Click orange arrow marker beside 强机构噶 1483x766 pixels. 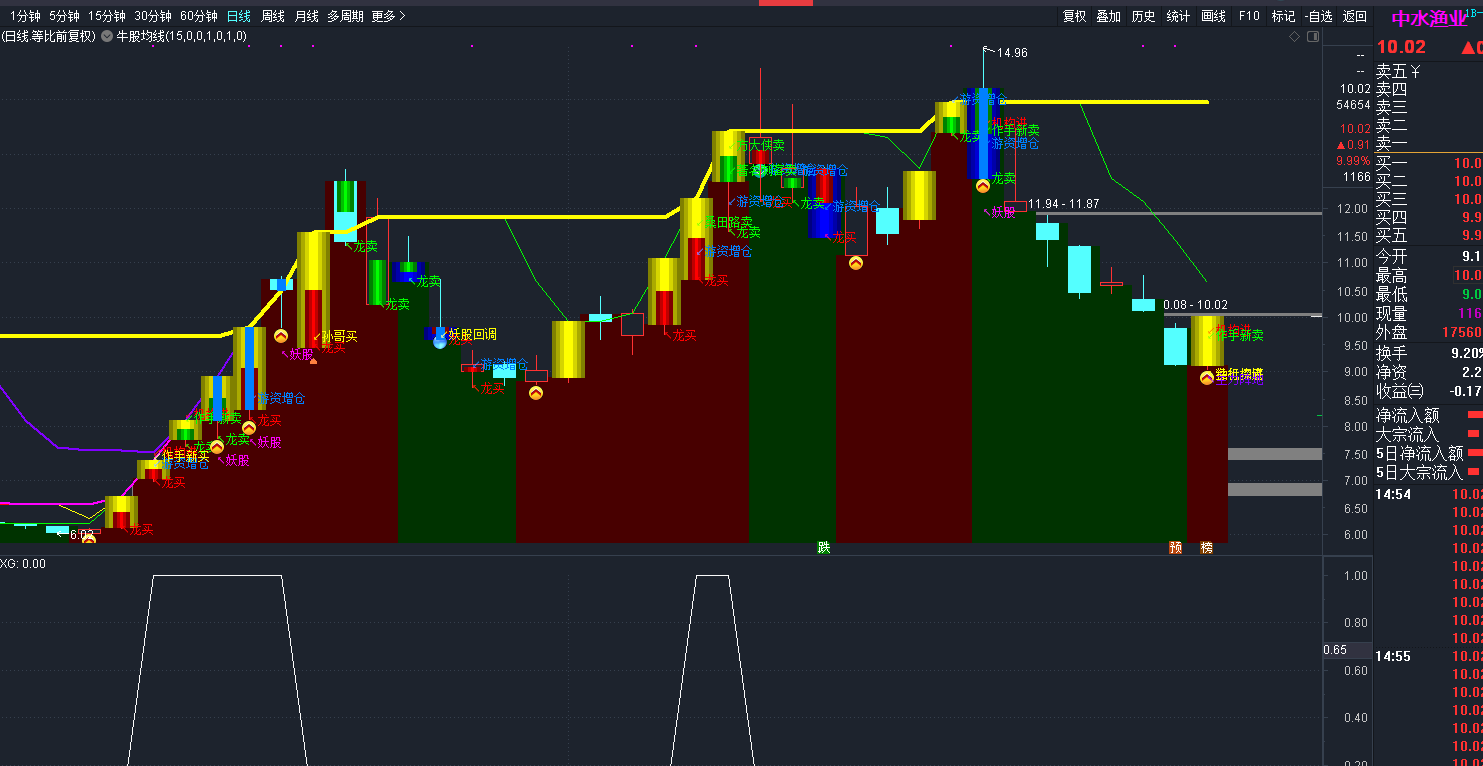coord(1207,378)
